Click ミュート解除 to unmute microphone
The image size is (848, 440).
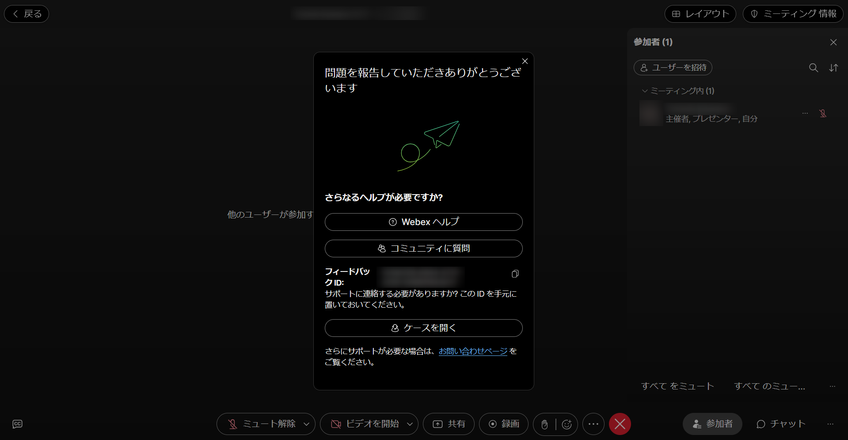coord(262,424)
